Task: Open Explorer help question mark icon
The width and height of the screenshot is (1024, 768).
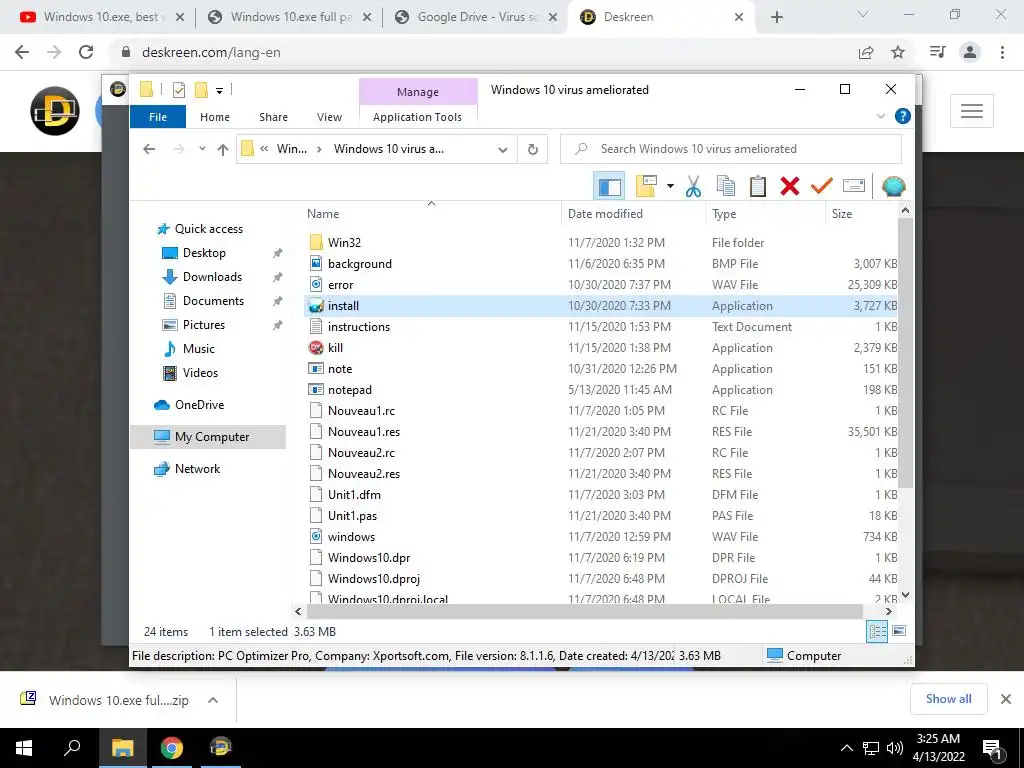Action: [903, 116]
